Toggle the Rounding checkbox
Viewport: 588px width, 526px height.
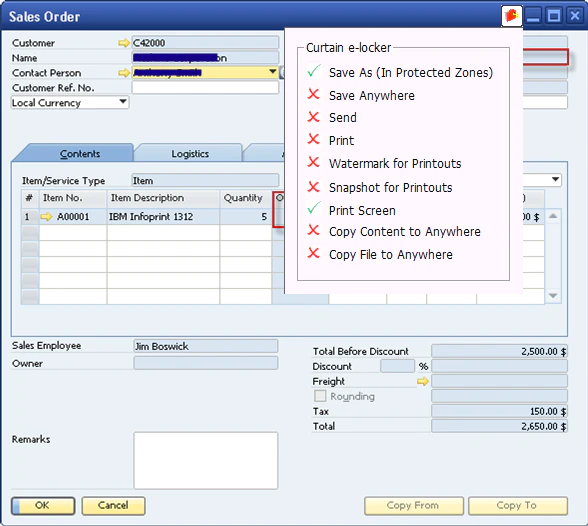[320, 396]
